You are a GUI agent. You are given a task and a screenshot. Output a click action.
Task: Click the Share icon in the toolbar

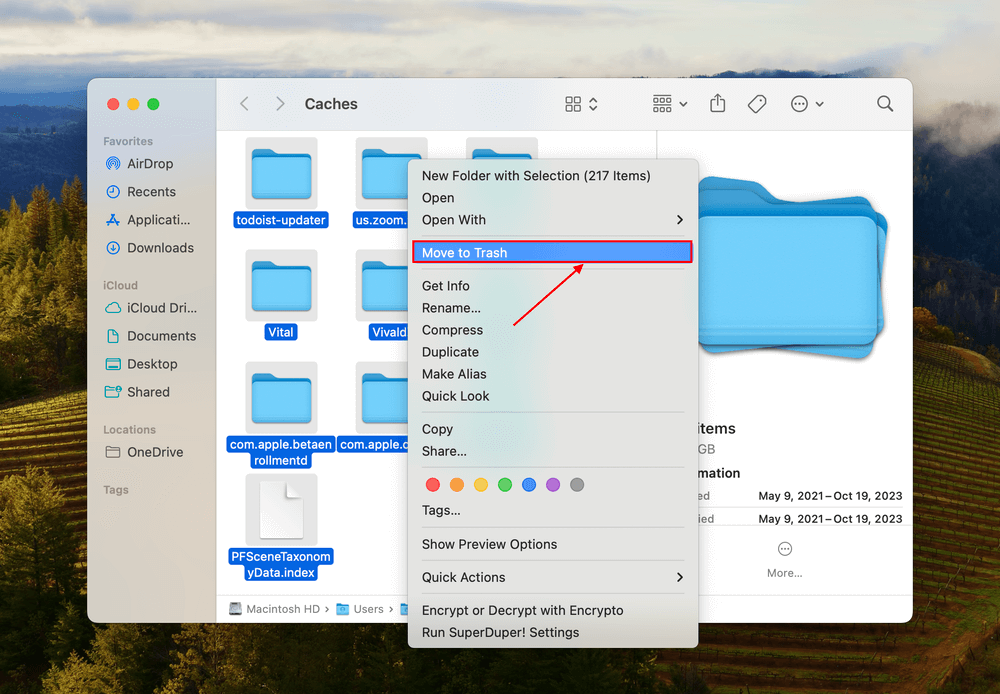[x=717, y=103]
